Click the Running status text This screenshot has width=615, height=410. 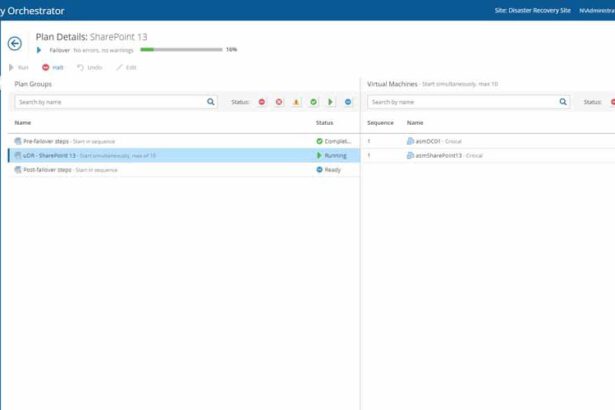click(x=336, y=156)
